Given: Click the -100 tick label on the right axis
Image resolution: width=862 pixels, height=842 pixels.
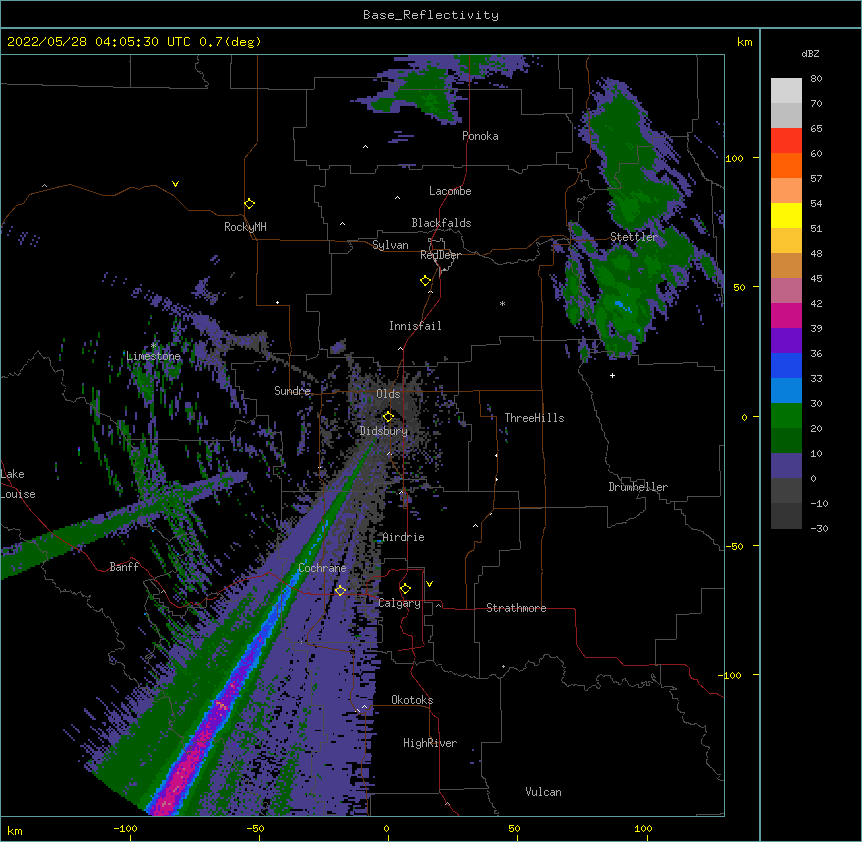Looking at the screenshot, I should tap(730, 675).
